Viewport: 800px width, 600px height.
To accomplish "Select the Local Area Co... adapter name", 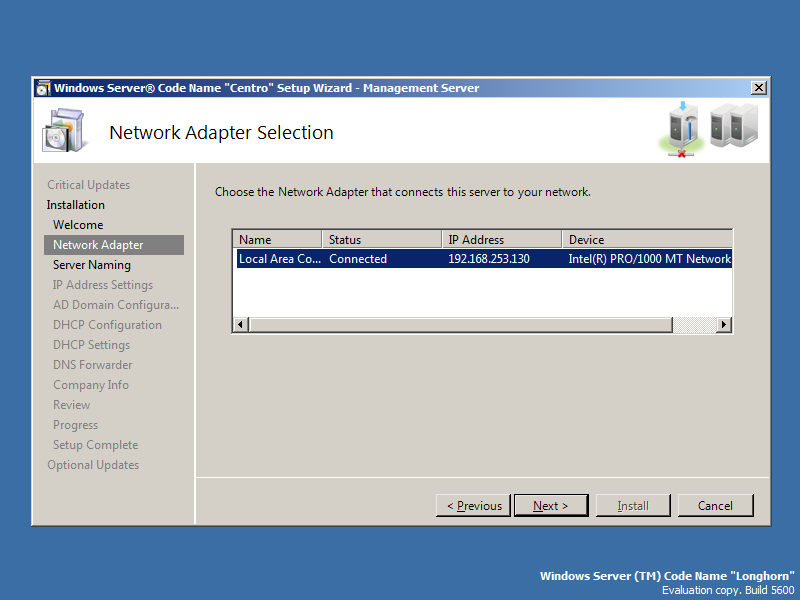I will [280, 259].
